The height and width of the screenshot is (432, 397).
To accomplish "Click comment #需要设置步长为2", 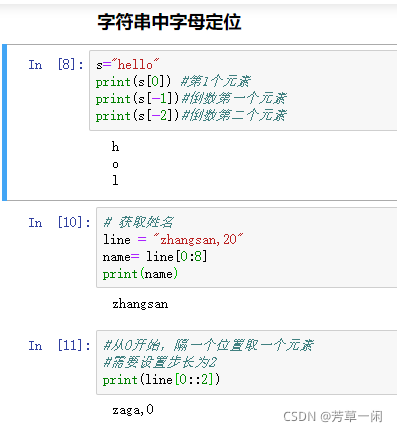I will point(160,362).
